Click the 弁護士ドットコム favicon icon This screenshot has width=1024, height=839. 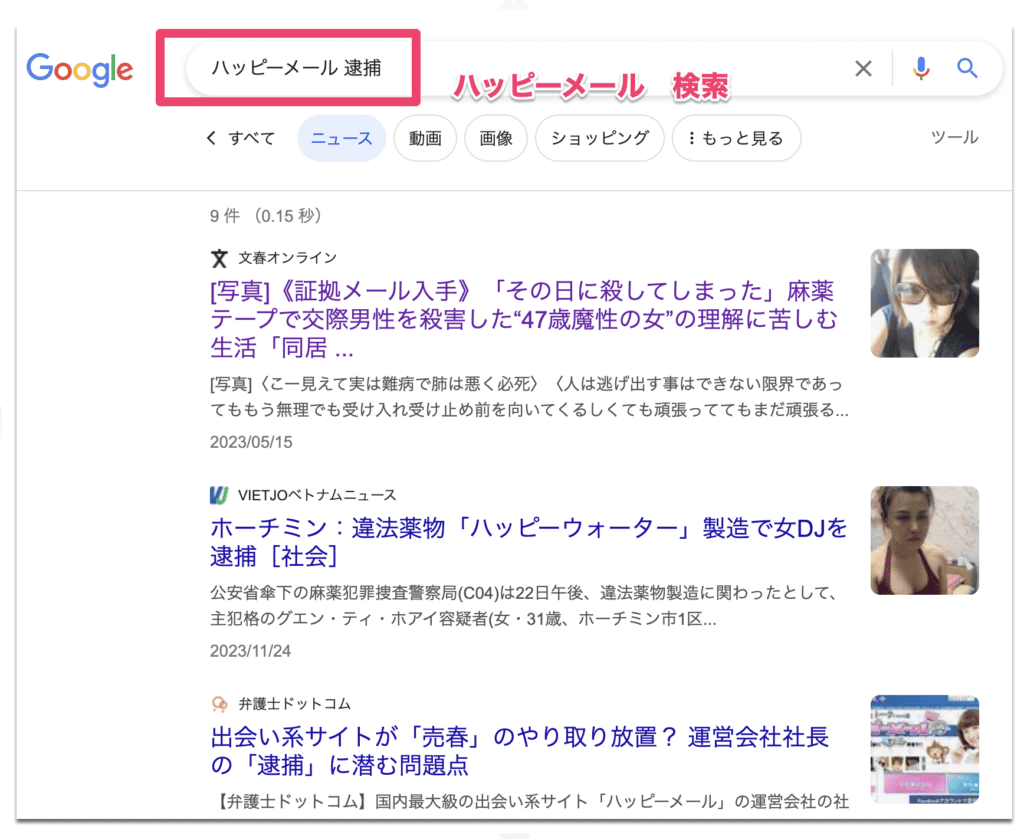point(219,704)
